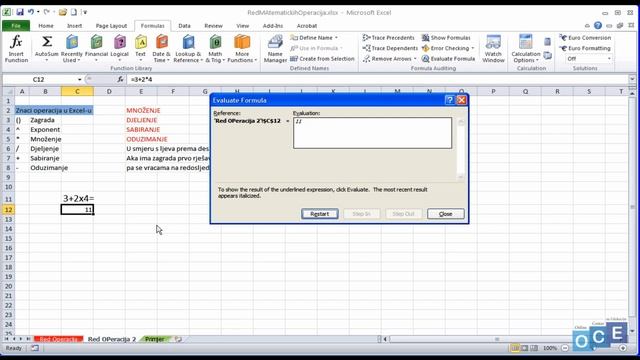
Task: Switch to the Data tab
Action: pyautogui.click(x=184, y=26)
